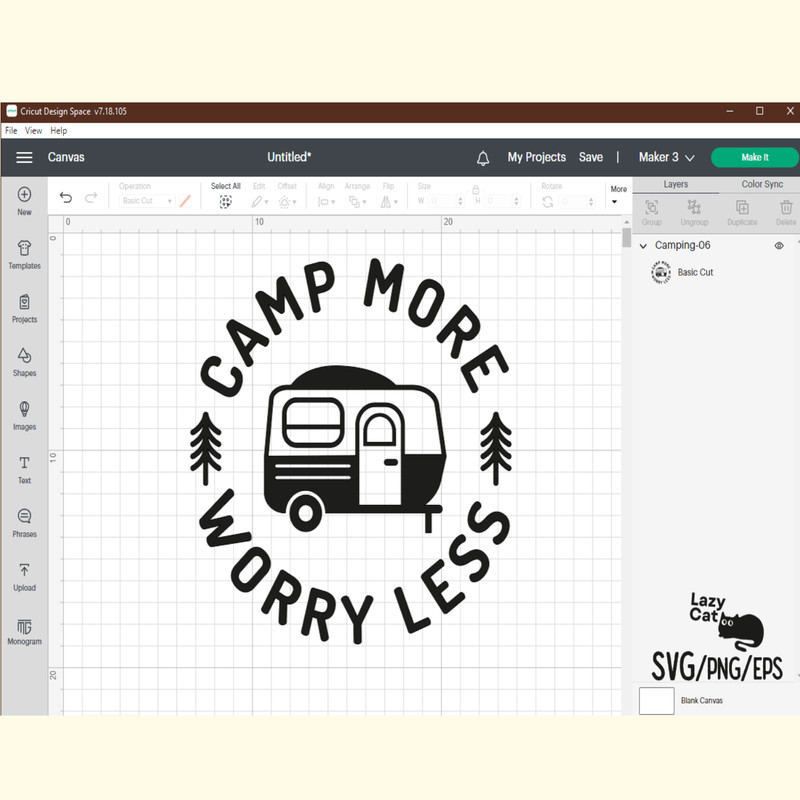Select the Text tool
Viewport: 800px width, 800px height.
[x=24, y=464]
